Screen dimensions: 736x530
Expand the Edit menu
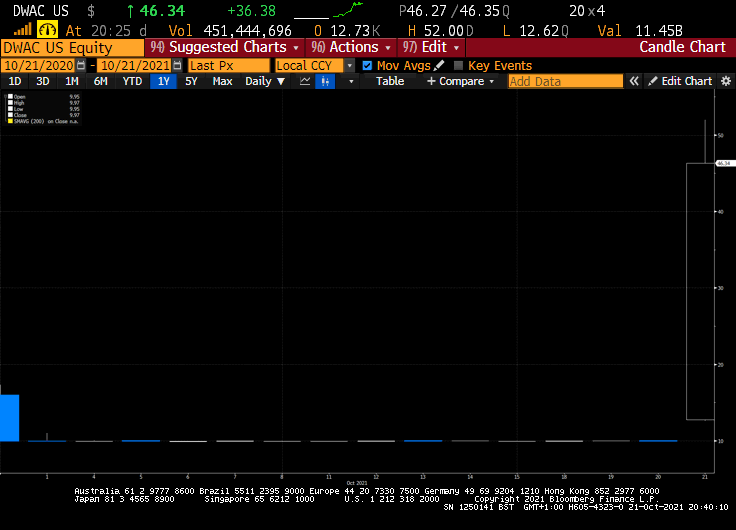pos(431,47)
